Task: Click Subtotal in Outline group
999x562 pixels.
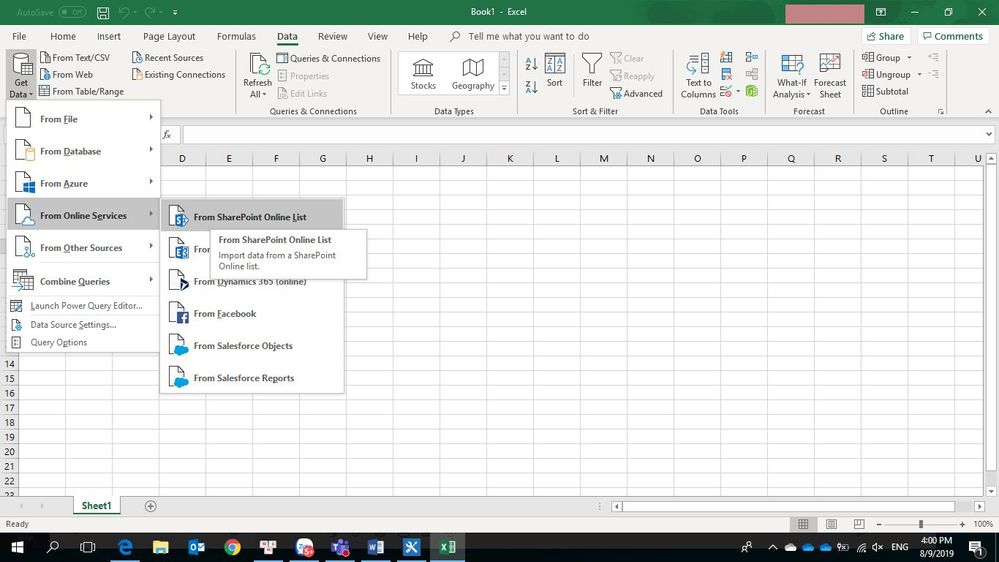Action: point(885,91)
